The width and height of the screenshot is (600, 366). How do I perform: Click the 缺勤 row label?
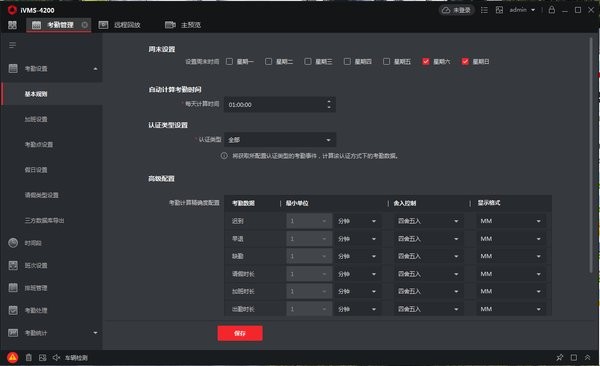[238, 256]
